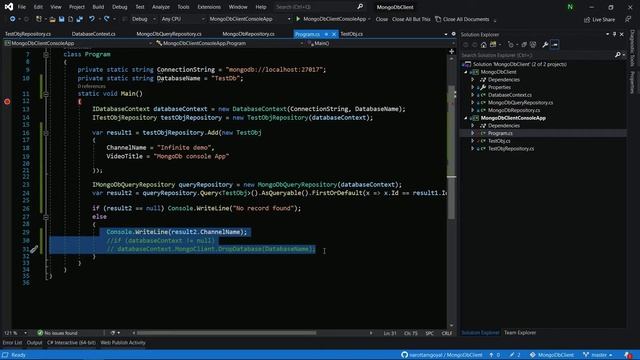Switch to the DatabaseContext.cs tab
Screen dimensions: 640x360
[93, 34]
